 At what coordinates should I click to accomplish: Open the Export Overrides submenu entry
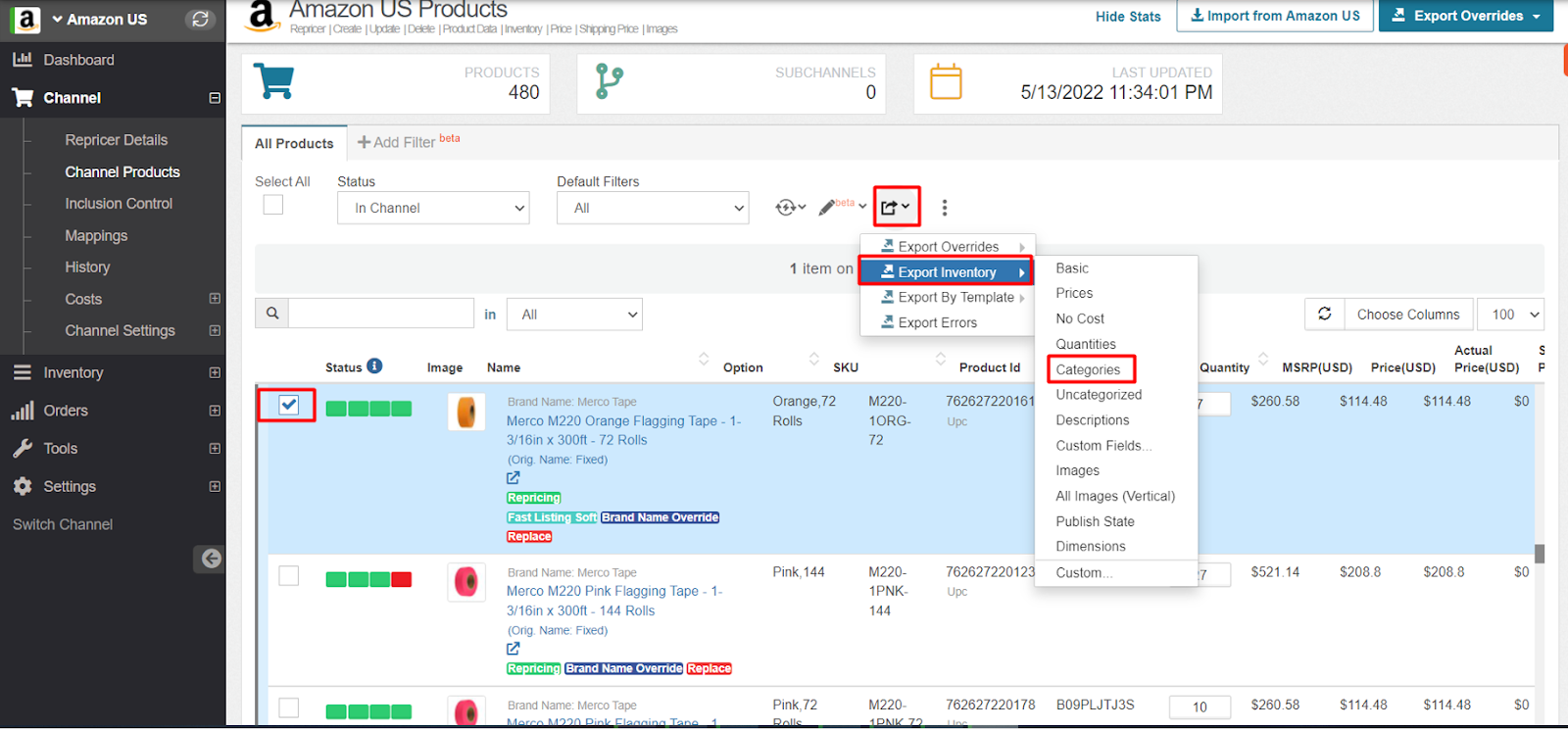coord(948,247)
